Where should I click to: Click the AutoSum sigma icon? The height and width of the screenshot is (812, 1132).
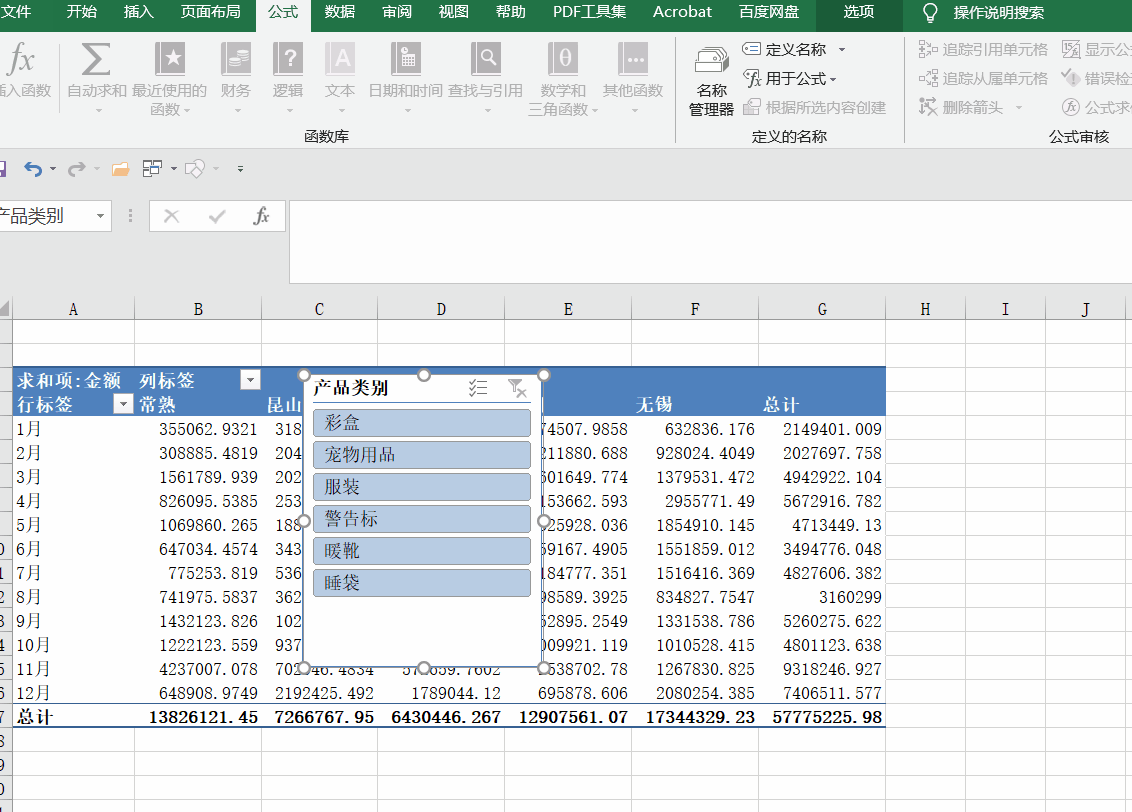coord(96,59)
